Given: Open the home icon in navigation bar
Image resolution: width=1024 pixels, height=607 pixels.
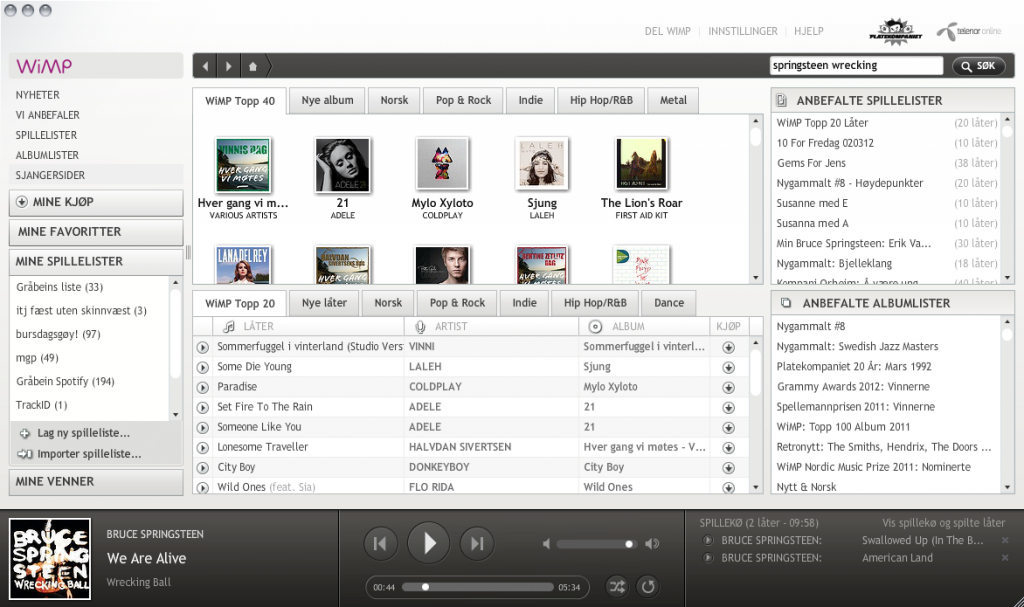Looking at the screenshot, I should pos(253,66).
